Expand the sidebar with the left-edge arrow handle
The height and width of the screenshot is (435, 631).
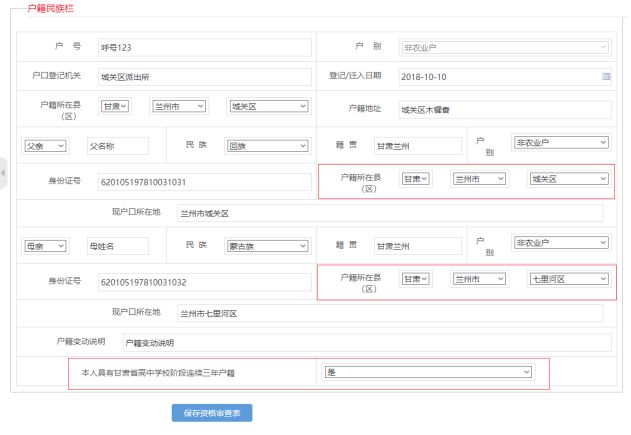coord(3,173)
